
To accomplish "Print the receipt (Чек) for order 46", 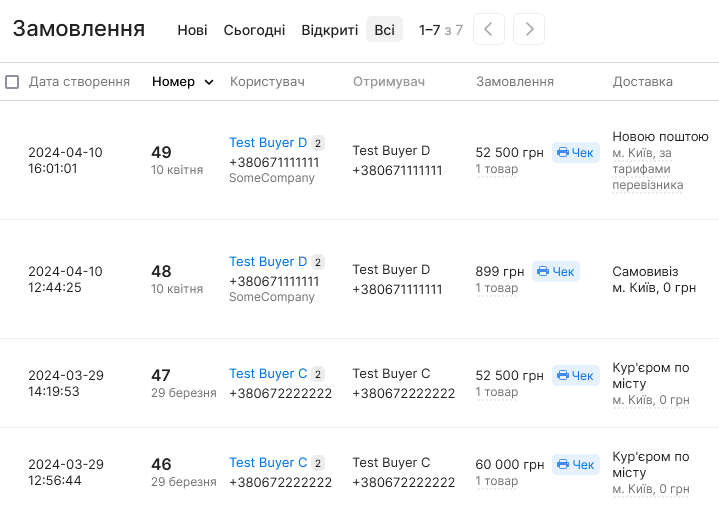I will coord(575,465).
